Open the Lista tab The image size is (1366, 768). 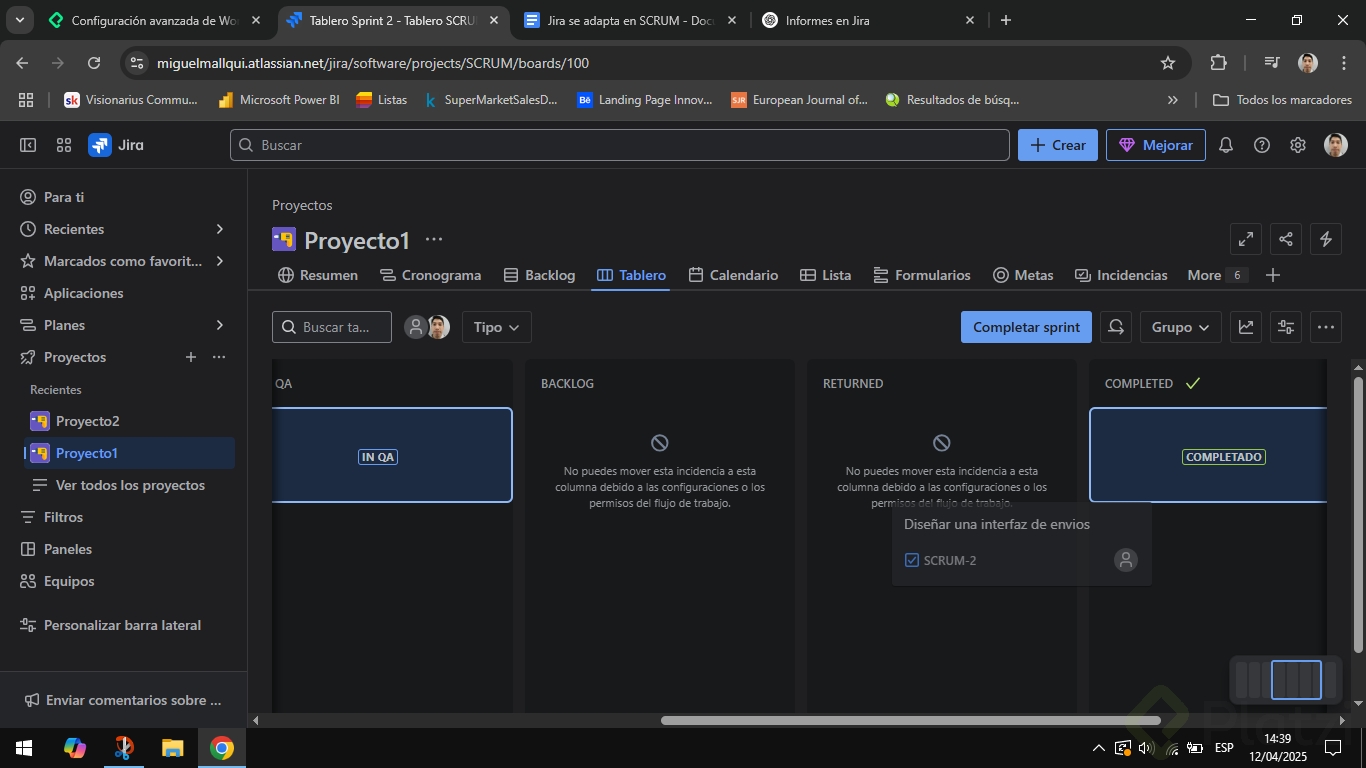pos(825,275)
